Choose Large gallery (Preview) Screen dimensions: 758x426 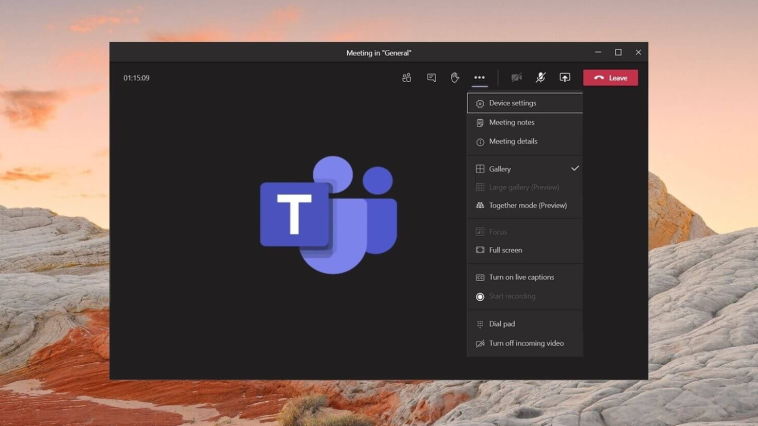click(x=525, y=187)
